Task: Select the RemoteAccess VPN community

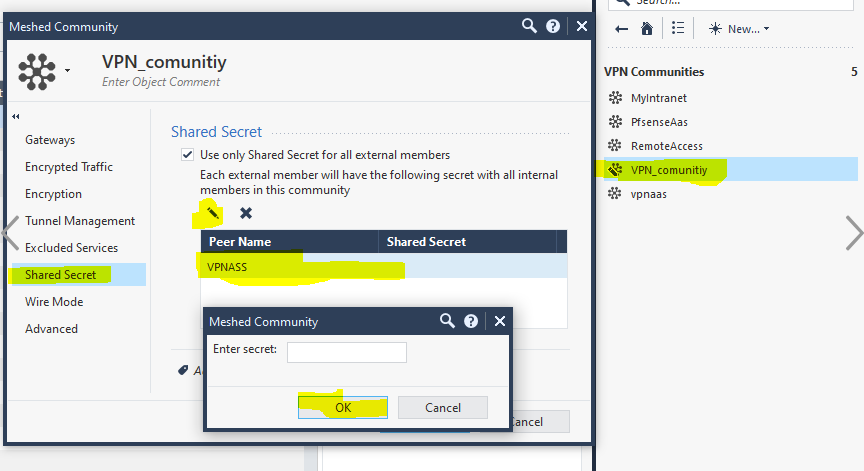Action: pyautogui.click(x=666, y=146)
